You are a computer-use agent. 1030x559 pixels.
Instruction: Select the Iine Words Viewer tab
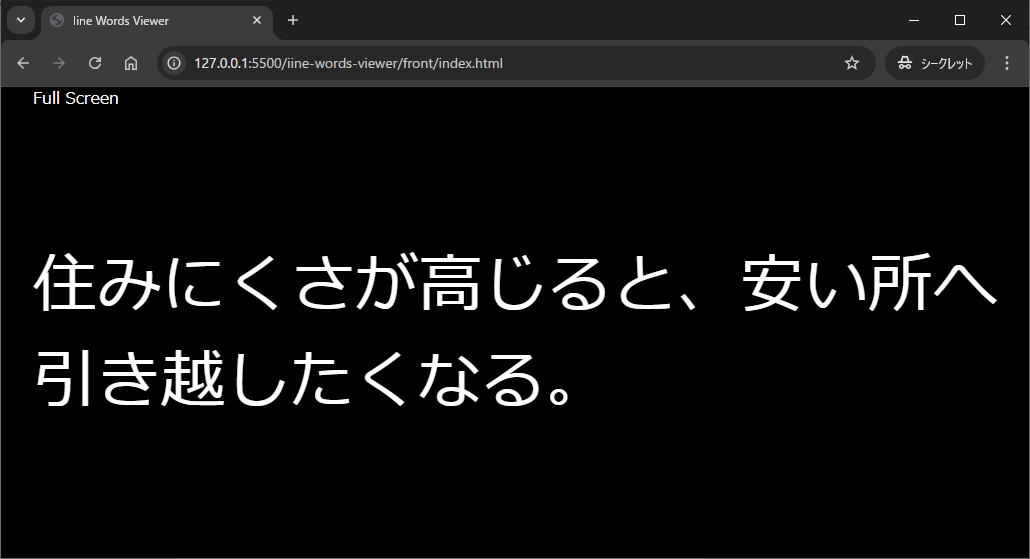pyautogui.click(x=157, y=21)
